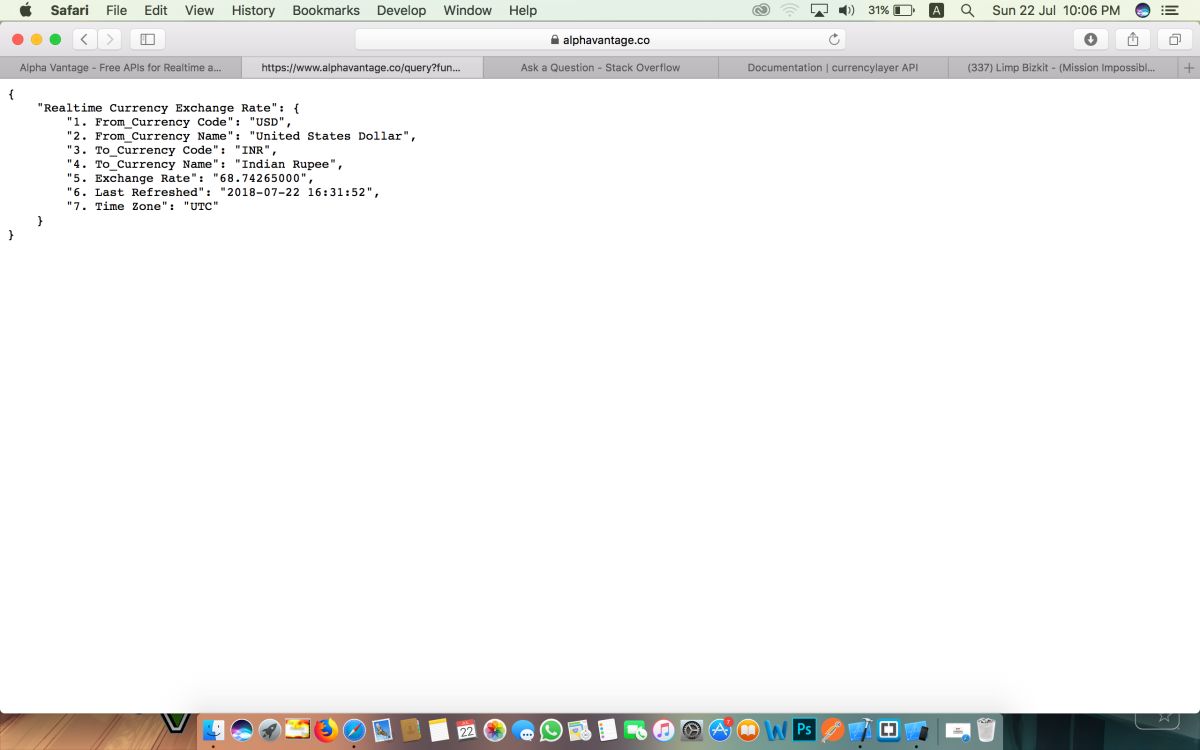Open the Safari menu
This screenshot has height=750, width=1200.
tap(70, 10)
